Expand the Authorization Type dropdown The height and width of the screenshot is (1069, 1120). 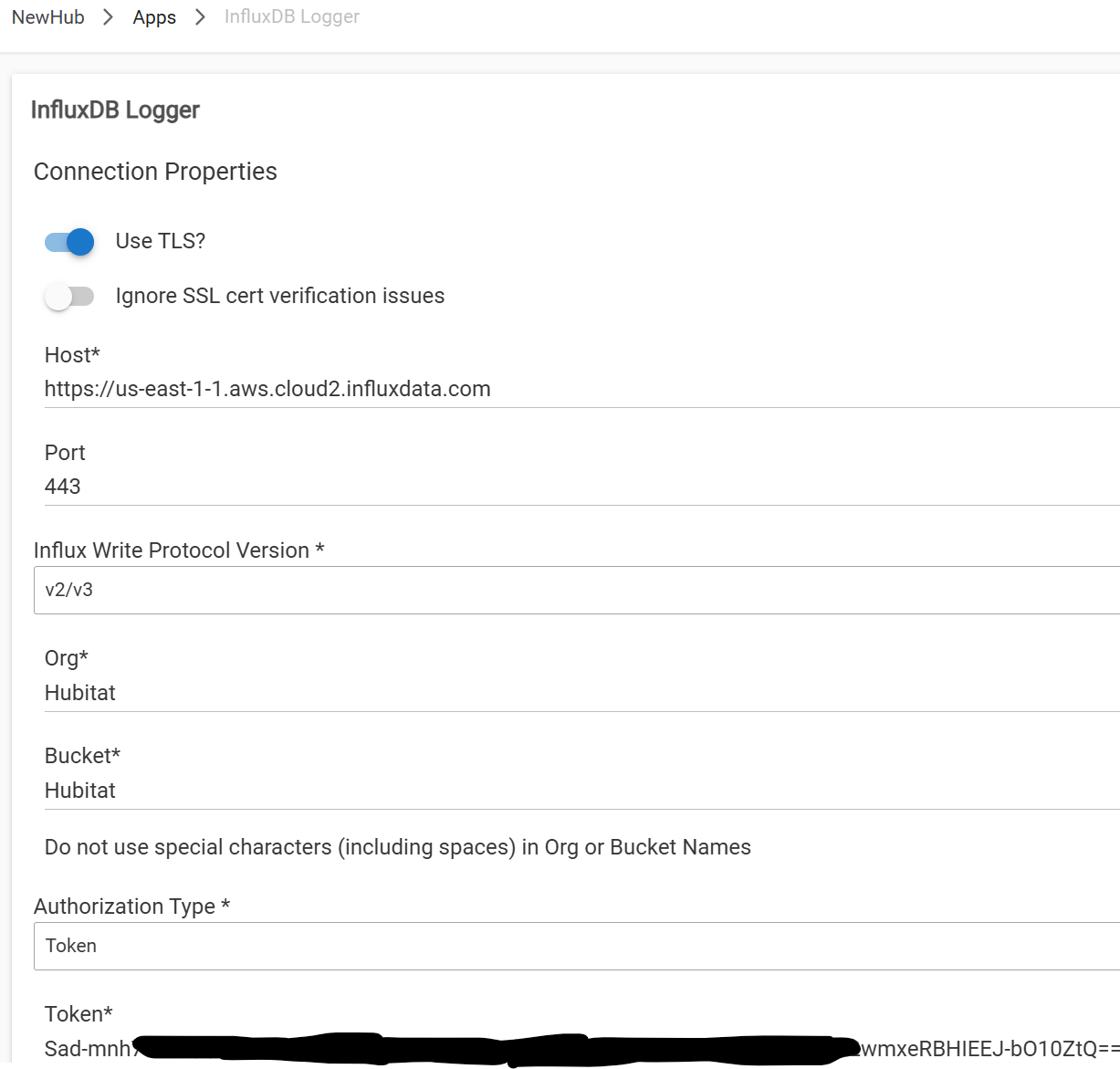tap(577, 946)
